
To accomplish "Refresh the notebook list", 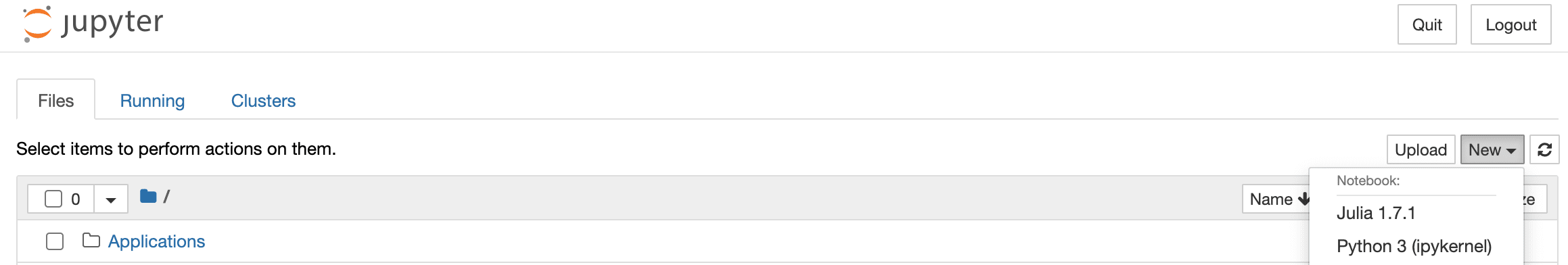I will point(1544,149).
